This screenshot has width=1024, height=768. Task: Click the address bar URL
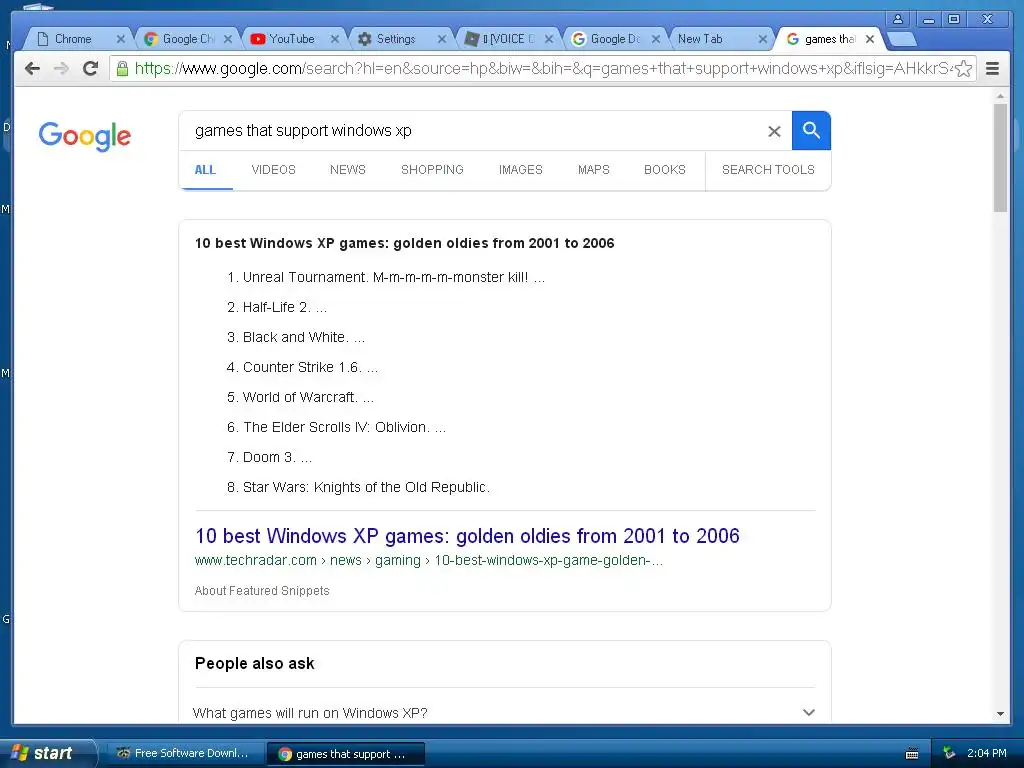click(x=542, y=69)
